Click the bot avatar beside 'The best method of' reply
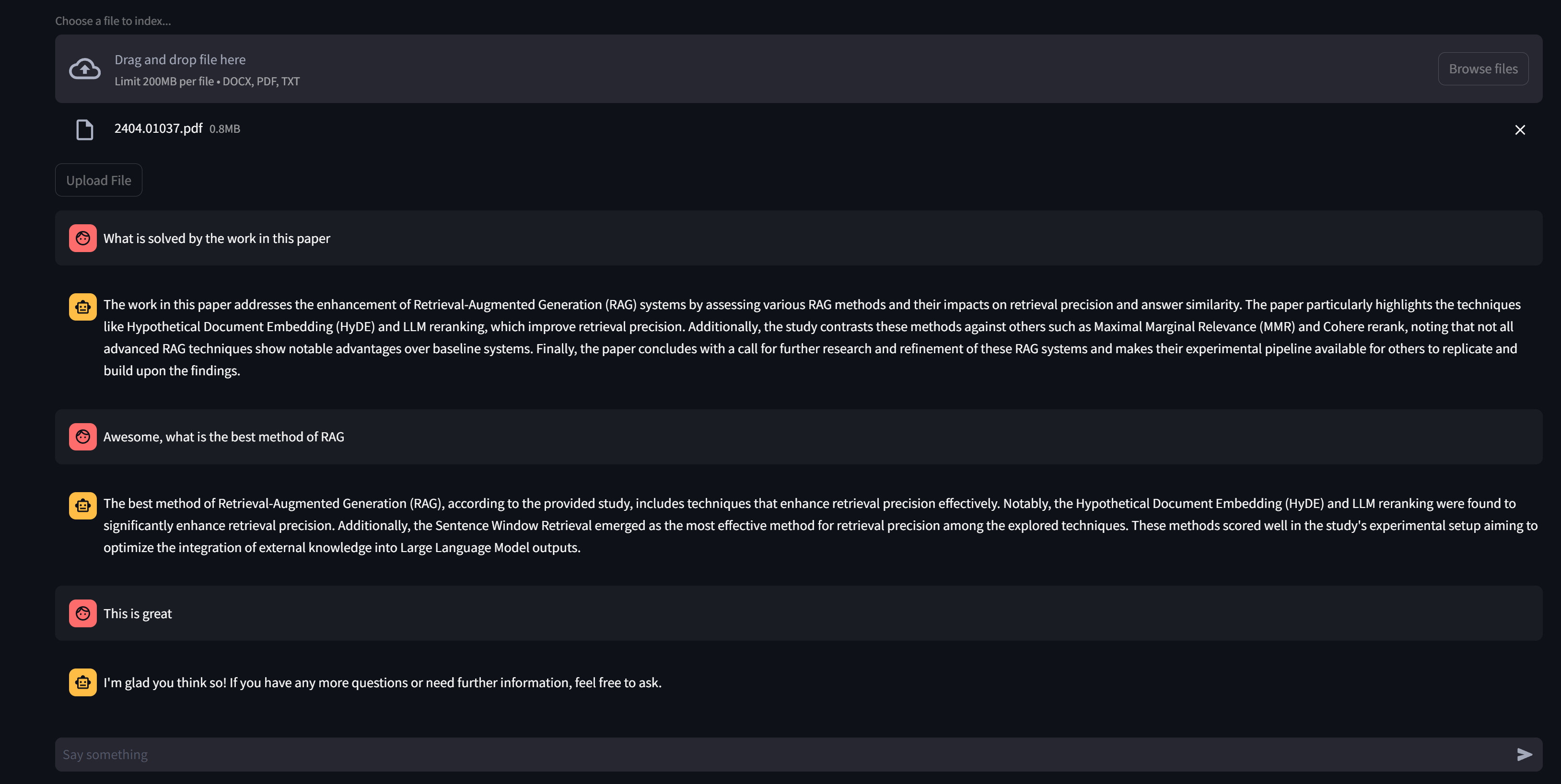The width and height of the screenshot is (1561, 784). pos(83,505)
